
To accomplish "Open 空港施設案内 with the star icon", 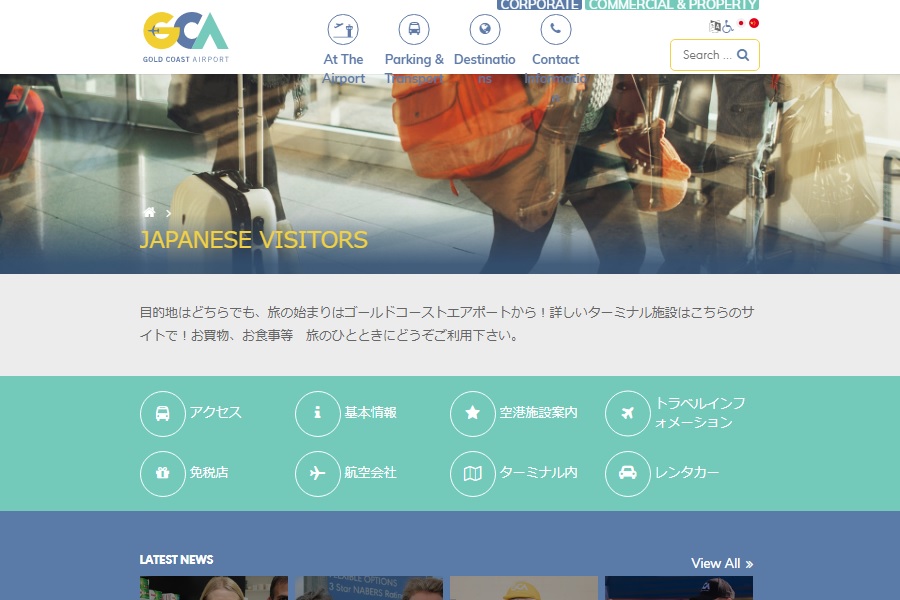I will point(473,414).
